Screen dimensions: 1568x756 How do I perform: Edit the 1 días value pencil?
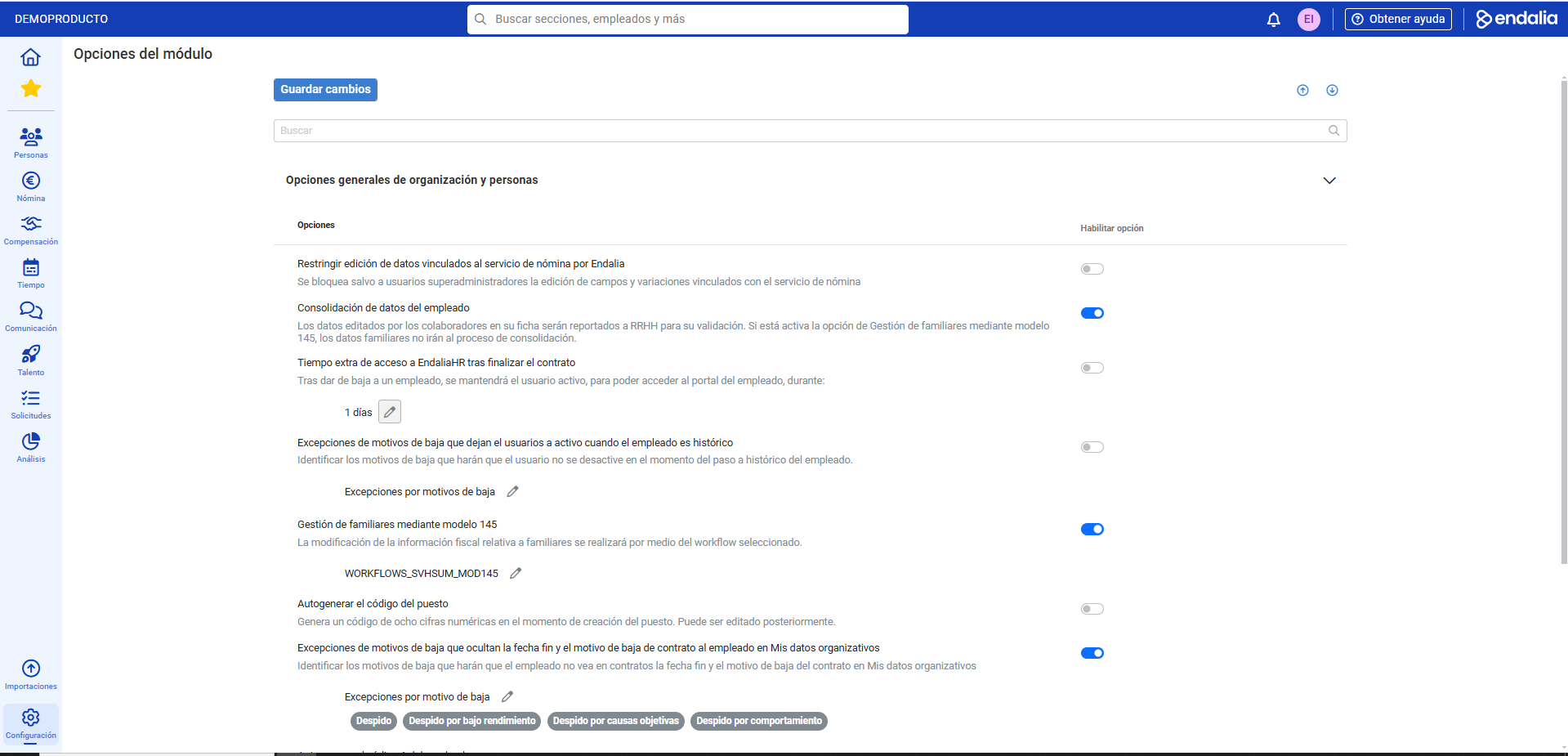pyautogui.click(x=390, y=412)
